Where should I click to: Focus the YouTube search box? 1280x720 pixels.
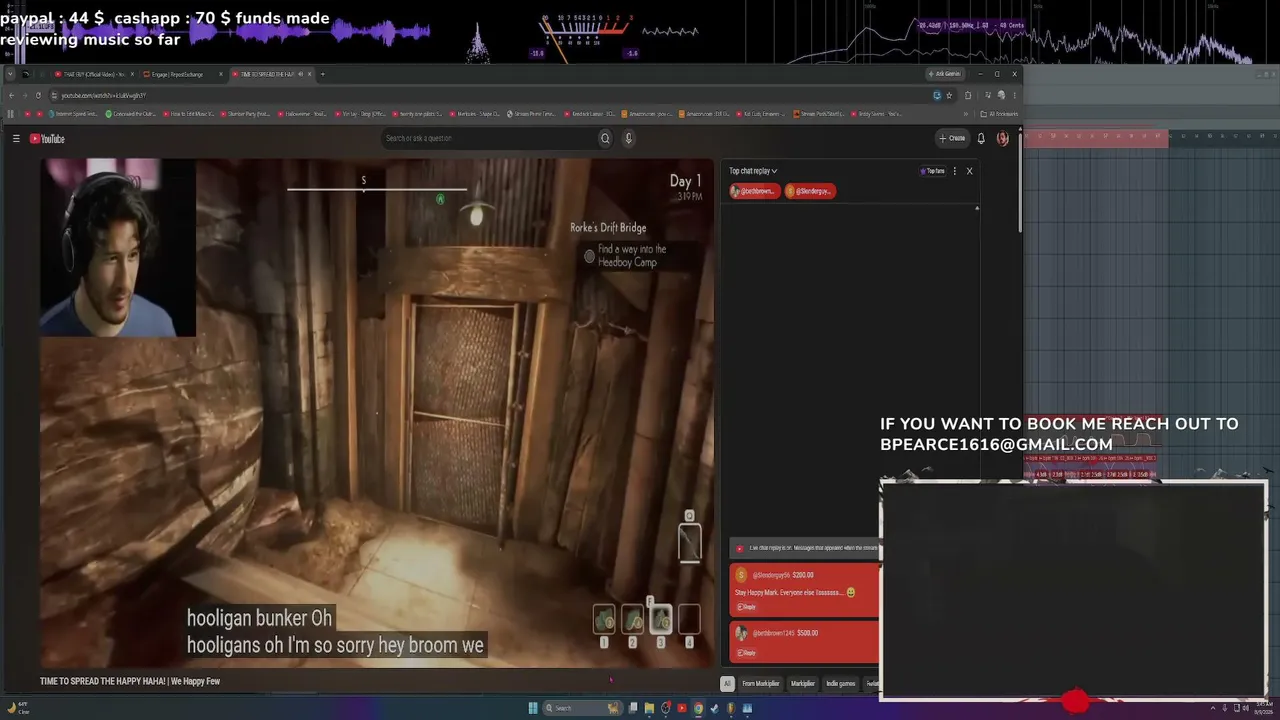[489, 138]
